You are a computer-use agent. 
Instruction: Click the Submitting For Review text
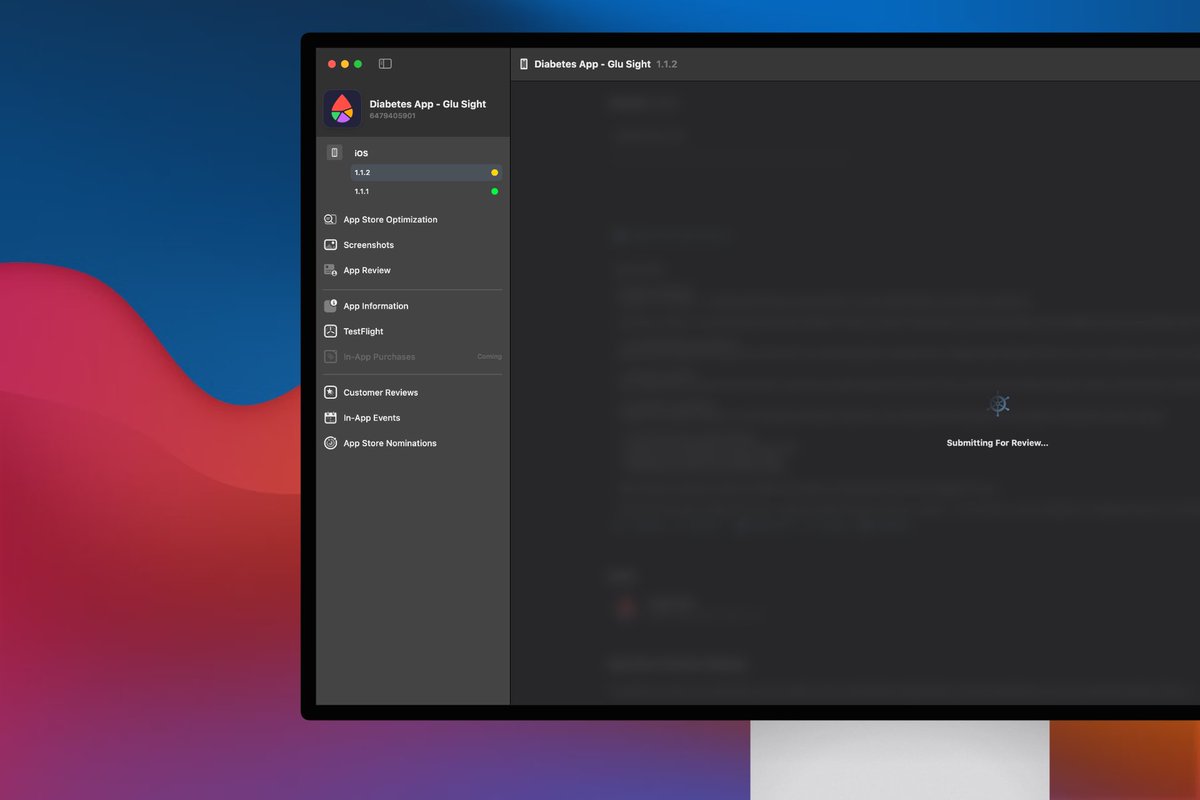(997, 443)
